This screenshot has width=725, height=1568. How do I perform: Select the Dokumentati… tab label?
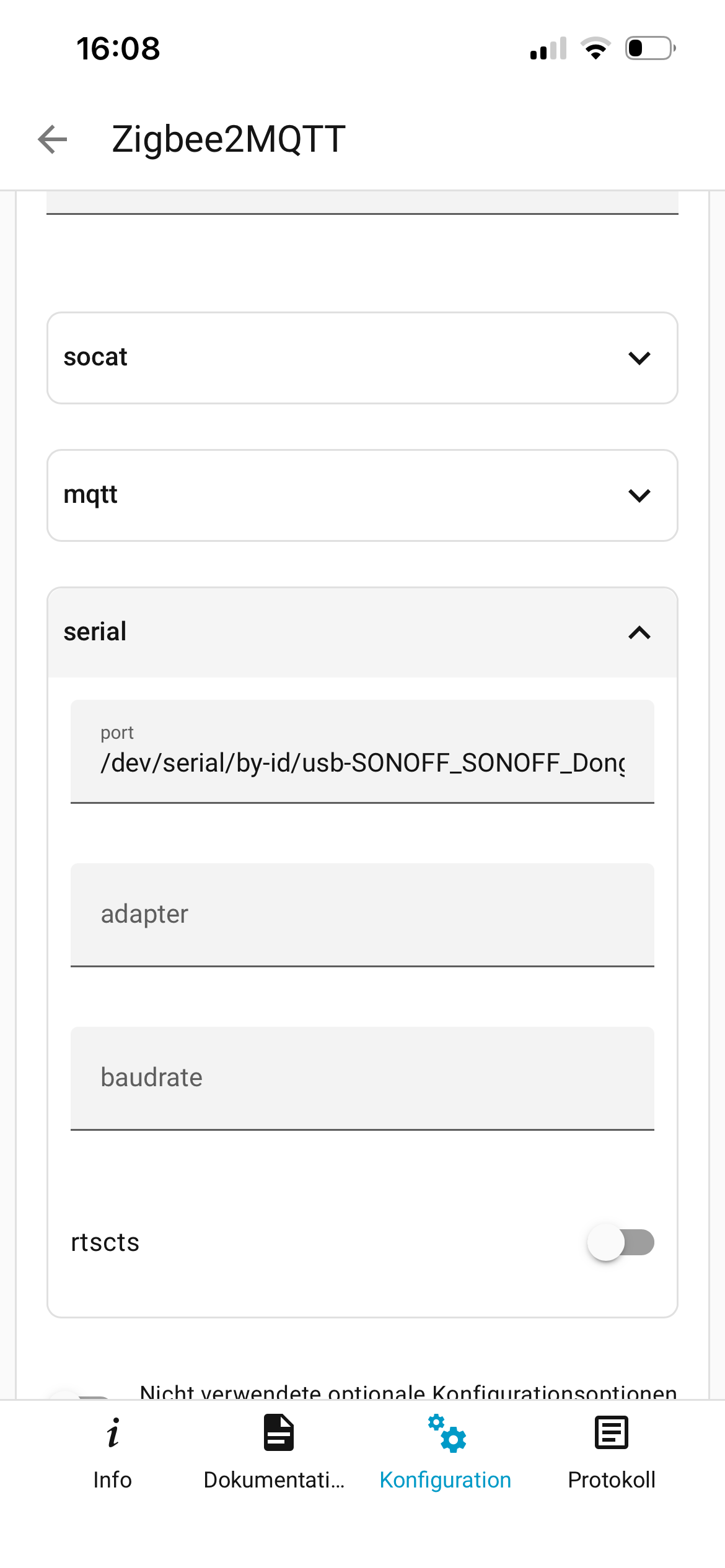click(274, 1480)
